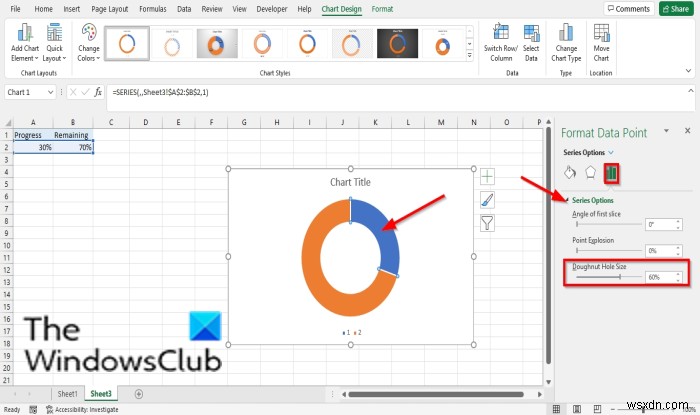The width and height of the screenshot is (700, 415).
Task: Open Chart Elements plus button
Action: (x=487, y=177)
